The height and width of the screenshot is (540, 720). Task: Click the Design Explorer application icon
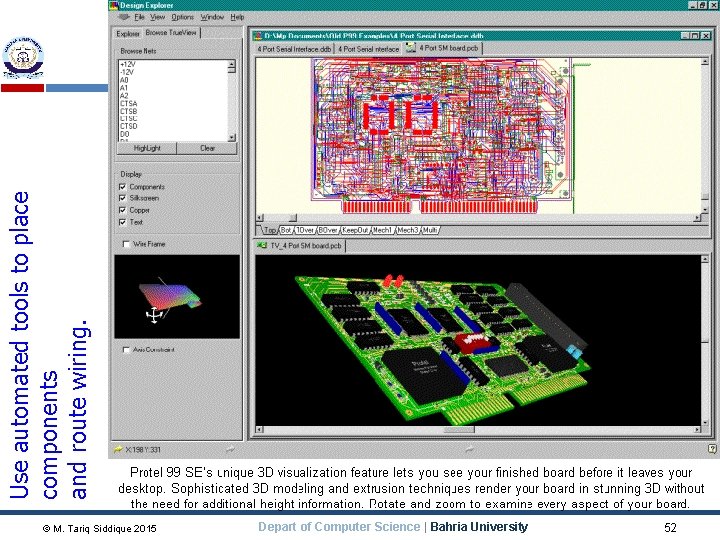point(113,5)
